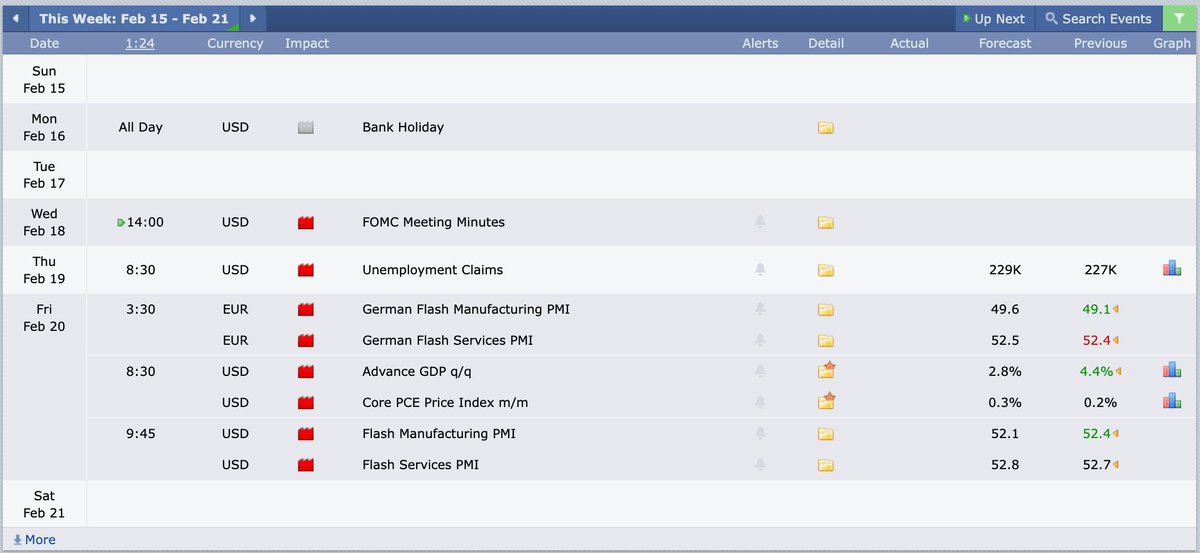Open Bank Holiday detail folder
Viewport: 1200px width, 553px height.
click(x=825, y=127)
